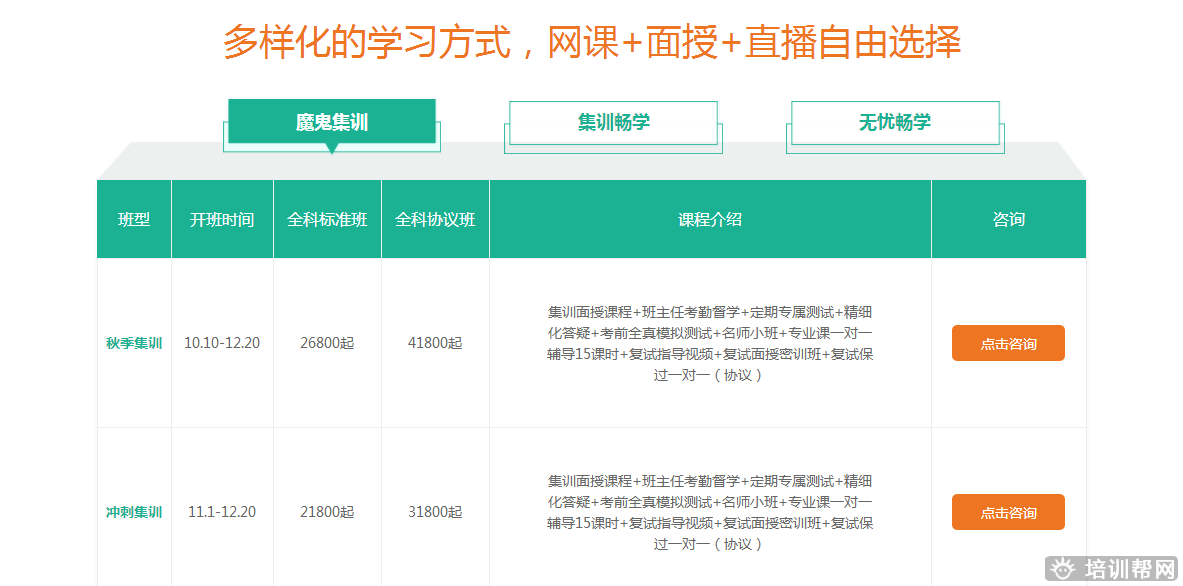Click the 培训帮网 watermark logo icon
Viewport: 1183px width, 586px height.
pyautogui.click(x=1066, y=570)
